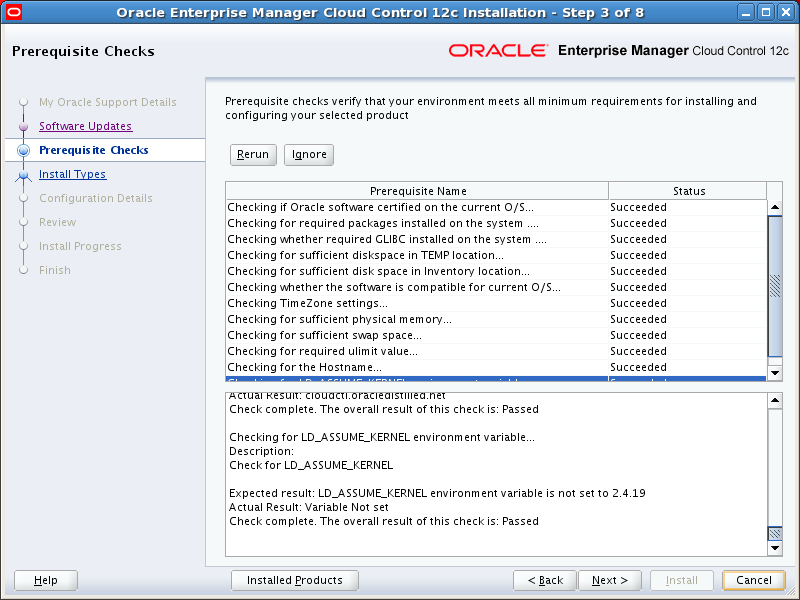Click Prerequisite Checks current step icon
Image resolution: width=800 pixels, height=600 pixels.
[x=23, y=150]
